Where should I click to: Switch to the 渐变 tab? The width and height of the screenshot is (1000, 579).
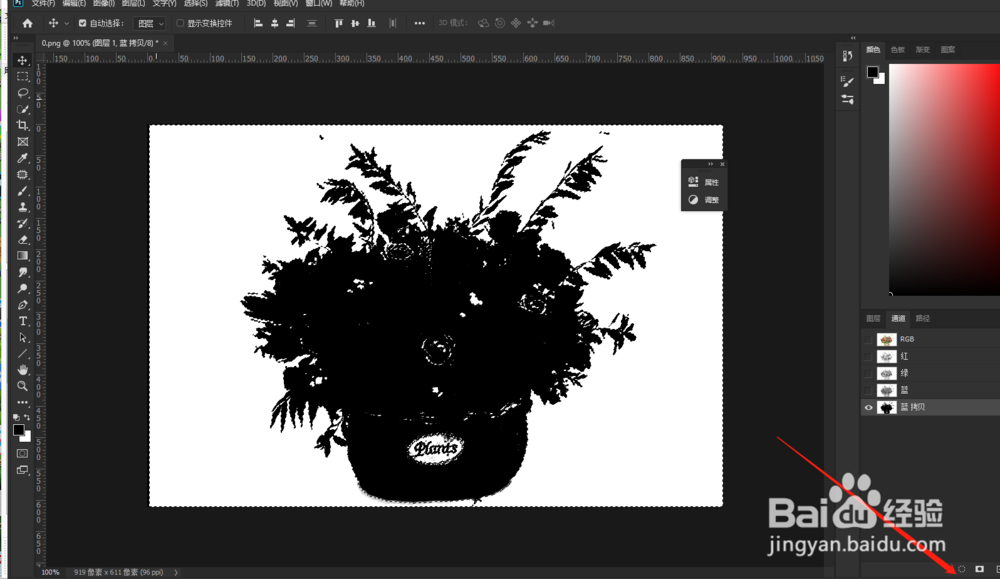click(x=923, y=50)
